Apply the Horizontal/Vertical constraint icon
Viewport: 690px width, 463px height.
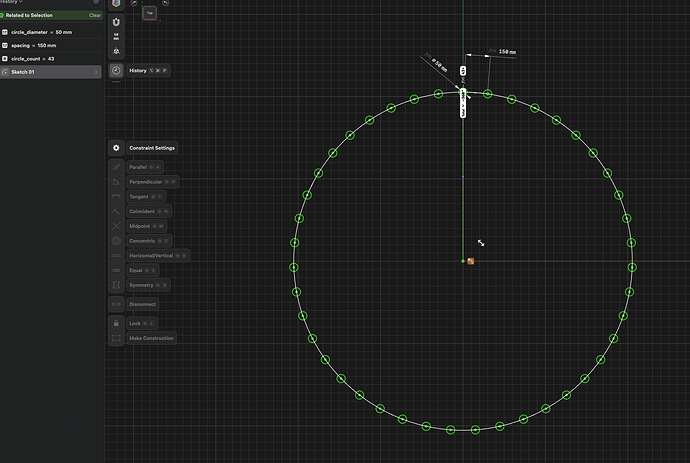pyautogui.click(x=116, y=256)
